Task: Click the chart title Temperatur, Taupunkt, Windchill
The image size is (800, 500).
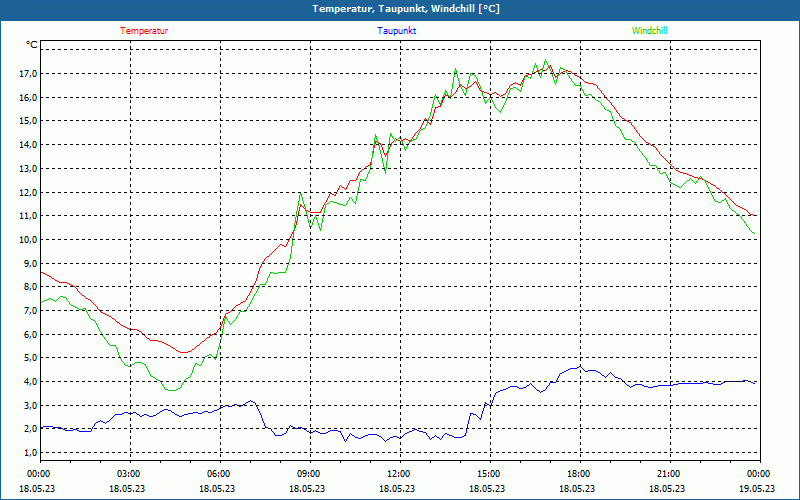Action: 400,9
